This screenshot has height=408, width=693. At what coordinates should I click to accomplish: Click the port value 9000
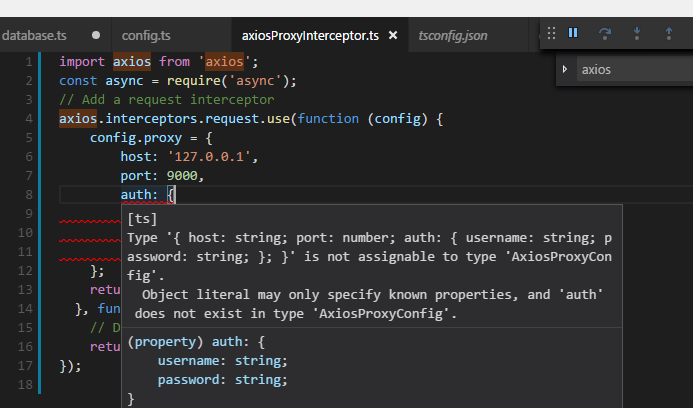click(x=182, y=176)
